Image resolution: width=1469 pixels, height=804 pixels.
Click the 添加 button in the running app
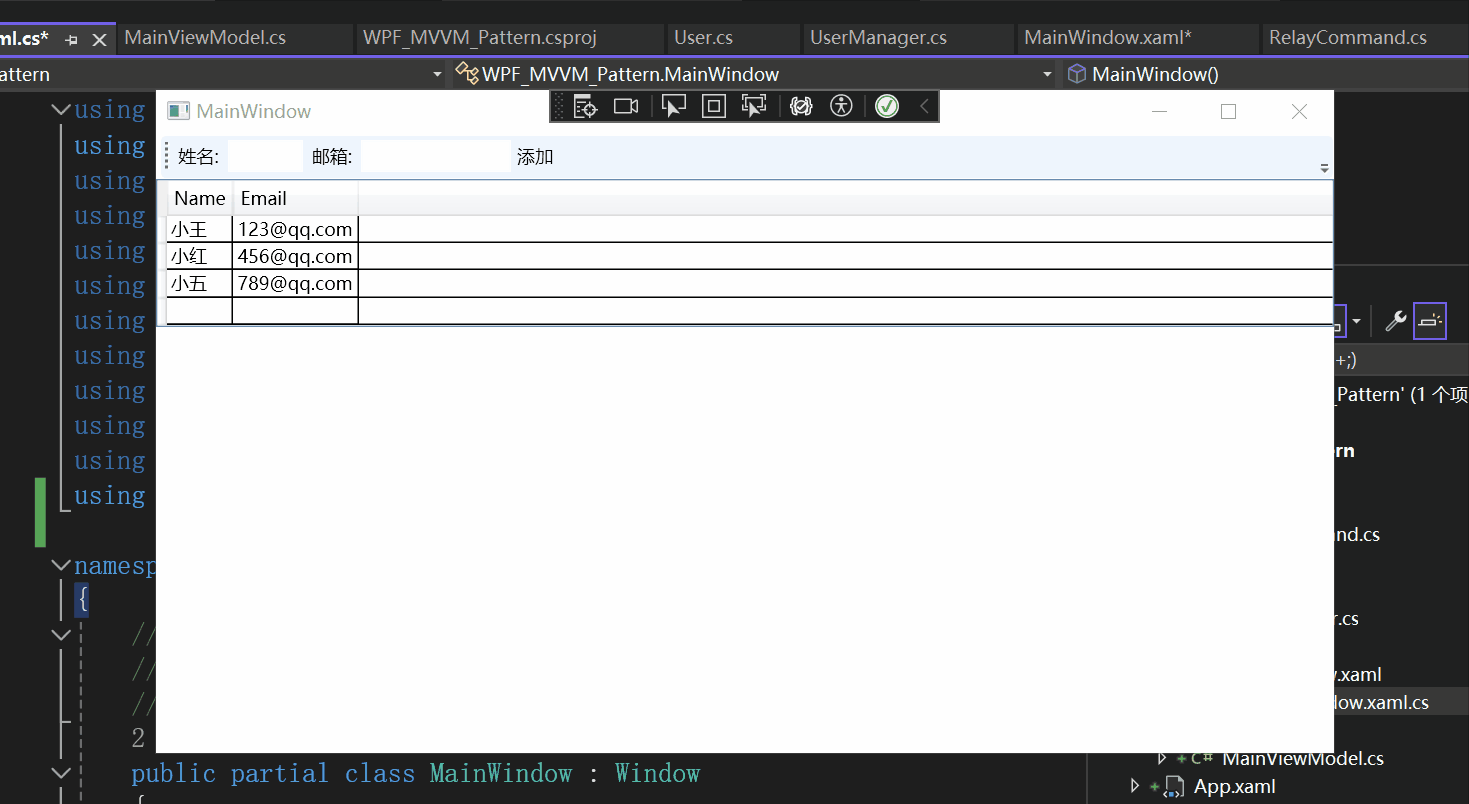[535, 156]
